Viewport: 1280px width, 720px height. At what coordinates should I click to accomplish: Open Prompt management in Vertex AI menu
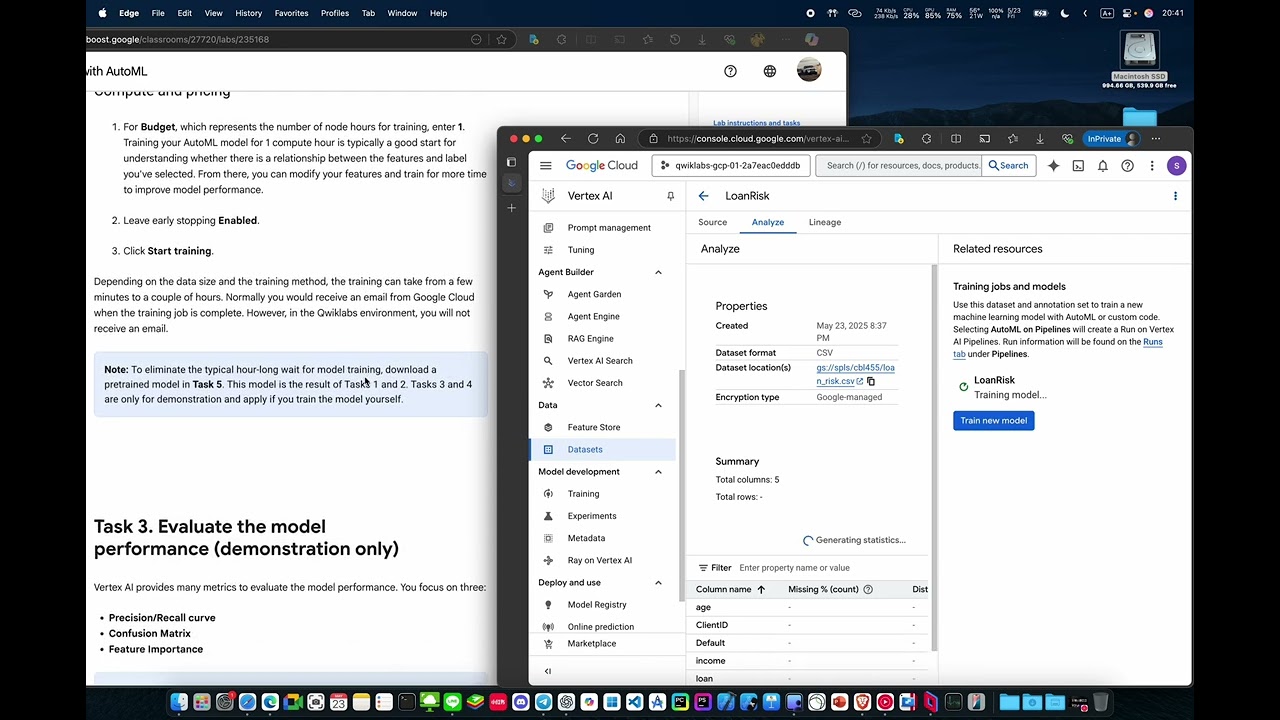[607, 228]
